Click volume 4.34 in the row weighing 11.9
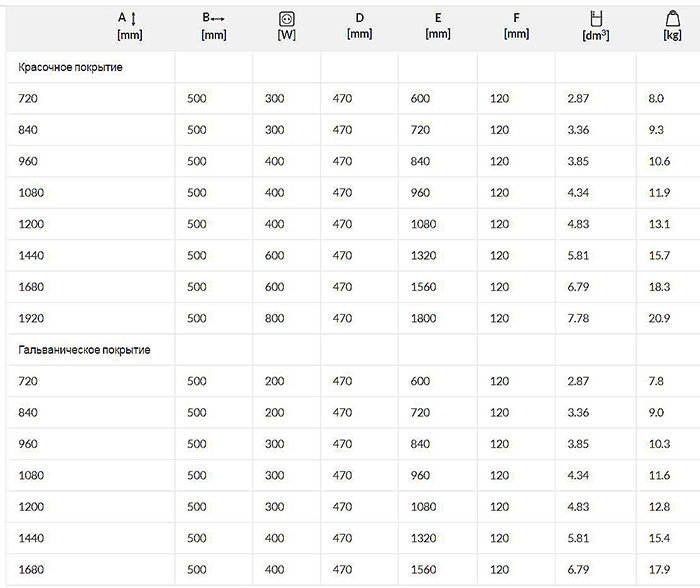The image size is (700, 588). (x=578, y=192)
